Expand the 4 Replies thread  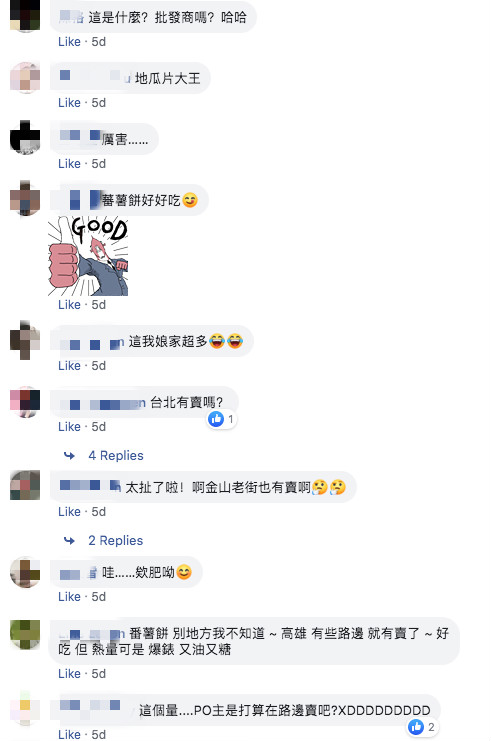click(x=116, y=456)
